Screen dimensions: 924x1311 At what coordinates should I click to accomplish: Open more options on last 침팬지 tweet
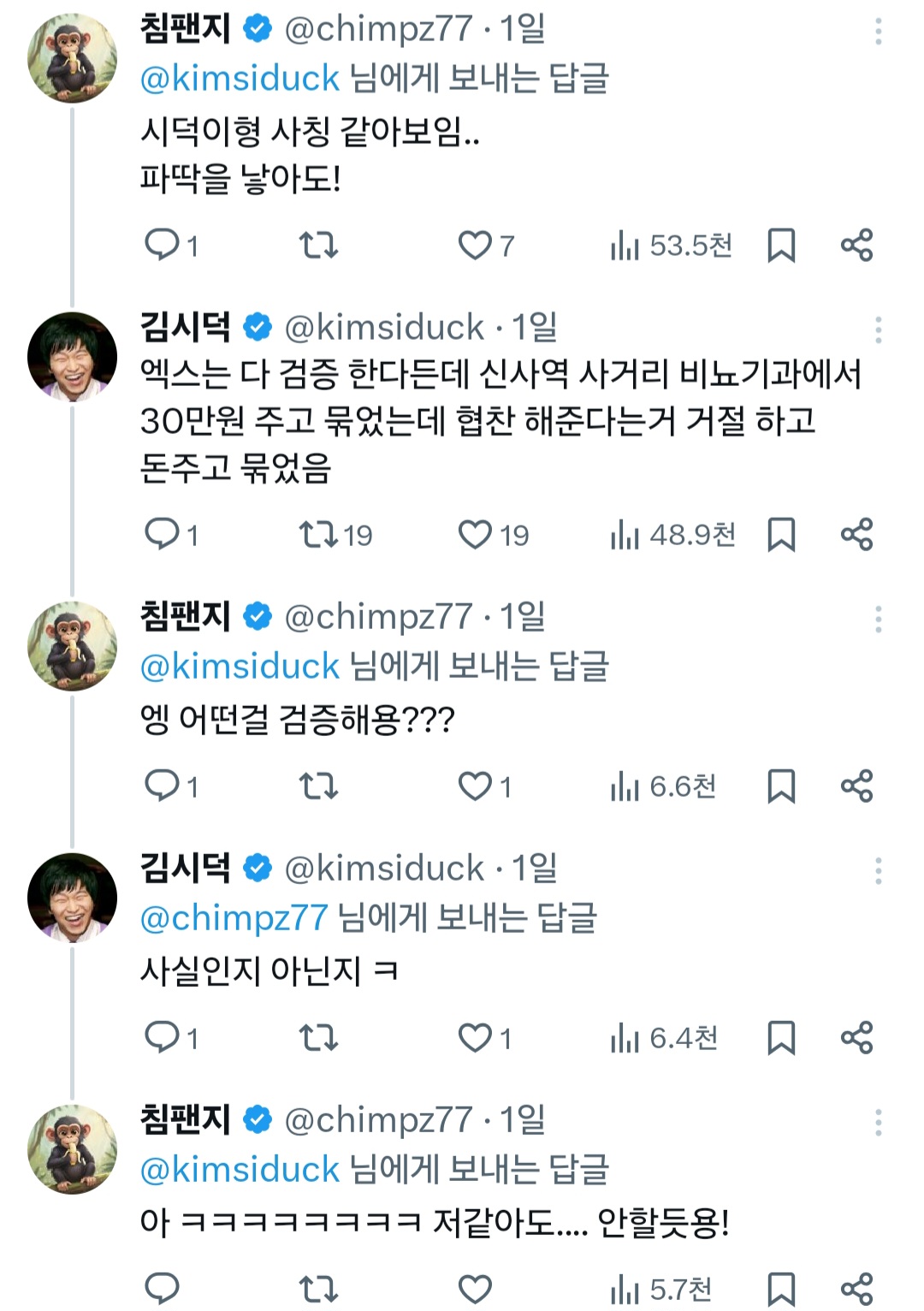click(x=878, y=1123)
